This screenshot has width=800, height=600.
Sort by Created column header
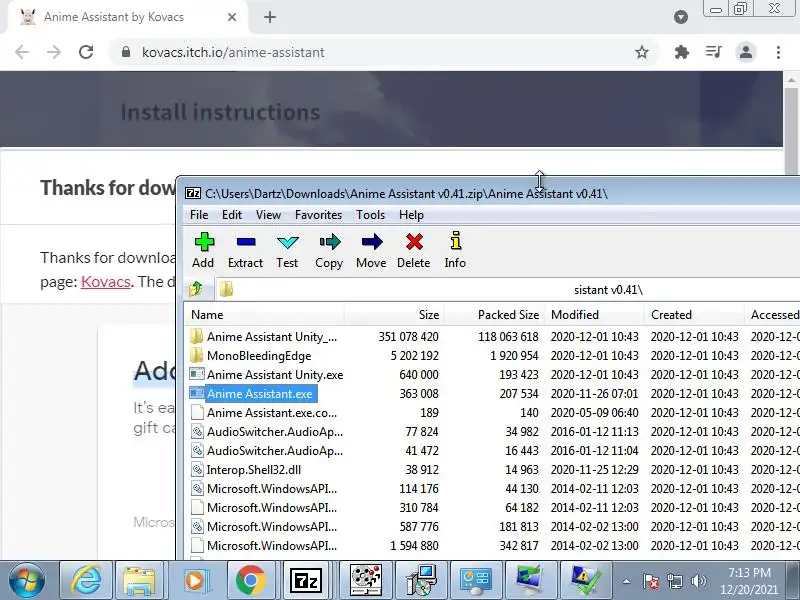click(694, 315)
